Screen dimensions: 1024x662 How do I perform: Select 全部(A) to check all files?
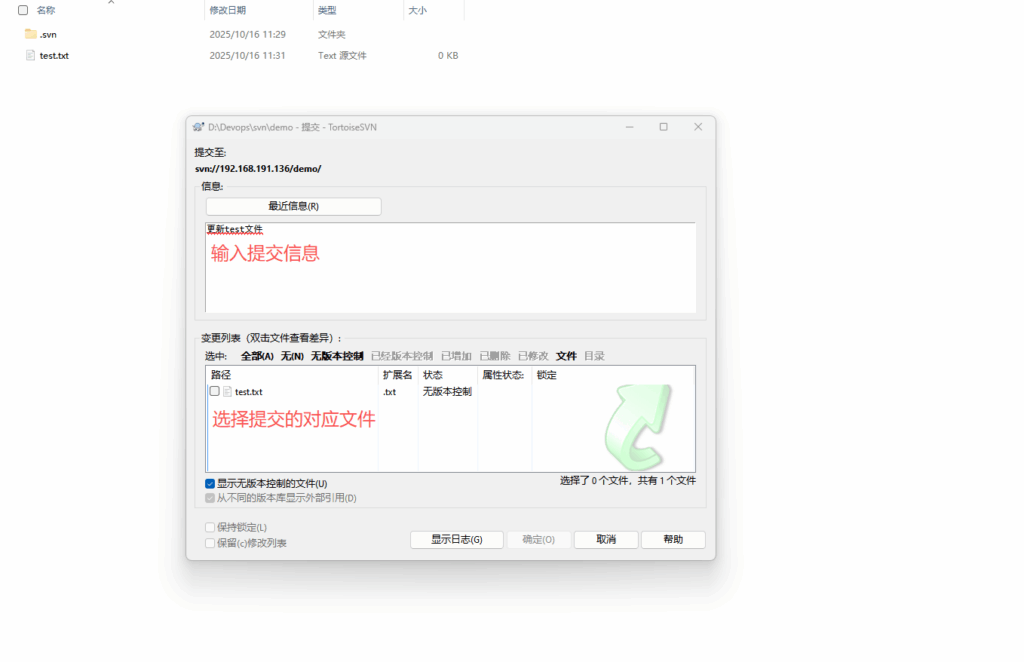[257, 356]
